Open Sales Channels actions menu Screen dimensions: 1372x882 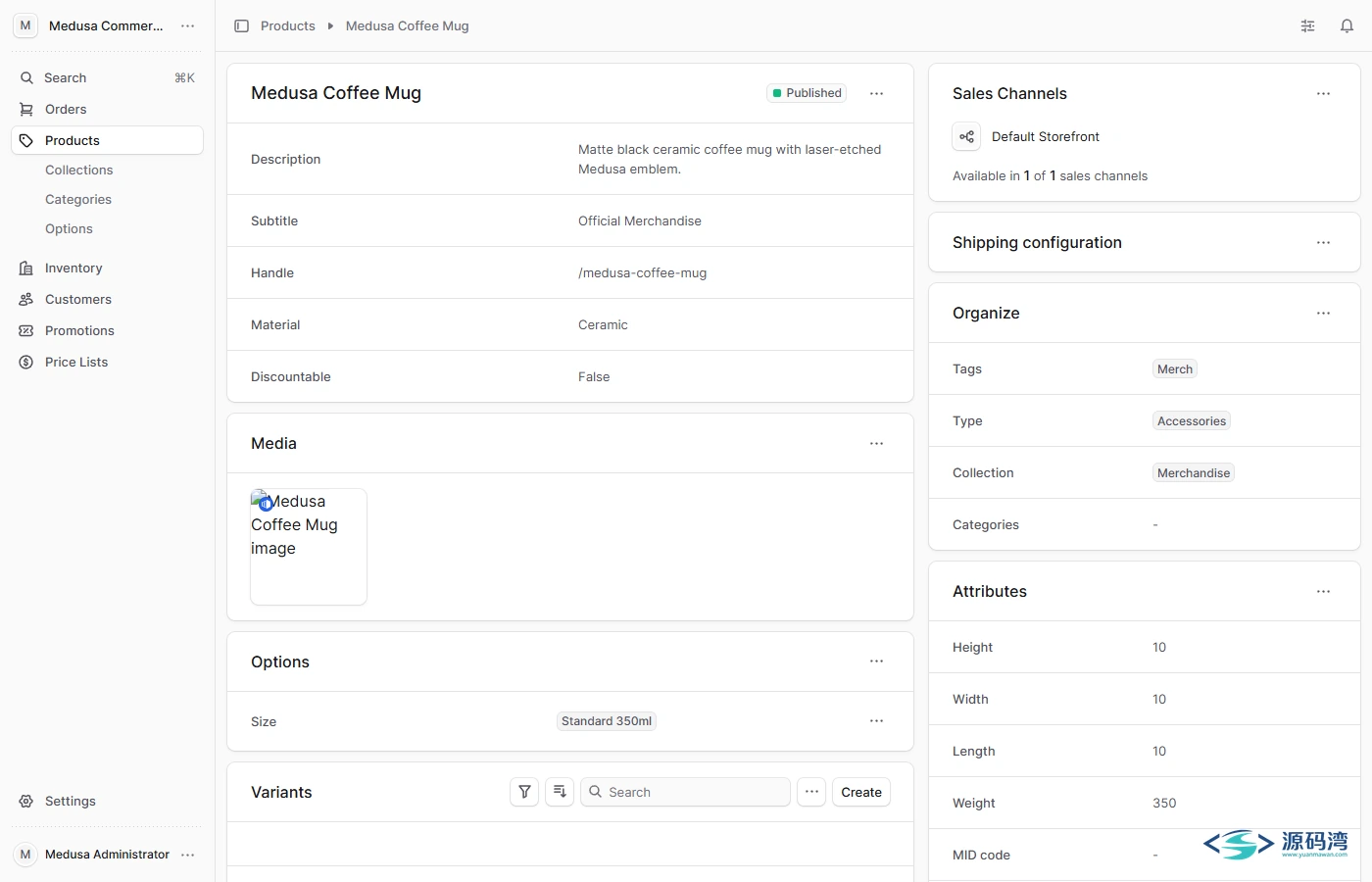pyautogui.click(x=1323, y=93)
